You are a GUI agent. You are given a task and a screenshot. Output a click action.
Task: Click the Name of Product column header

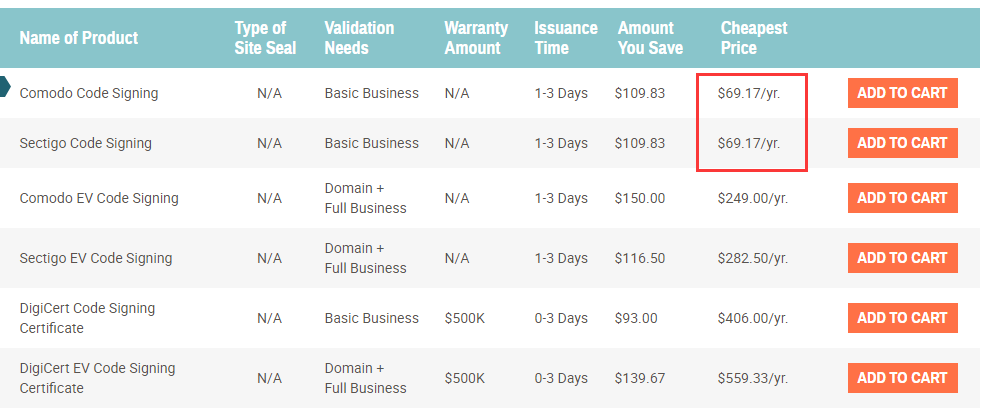[79, 38]
